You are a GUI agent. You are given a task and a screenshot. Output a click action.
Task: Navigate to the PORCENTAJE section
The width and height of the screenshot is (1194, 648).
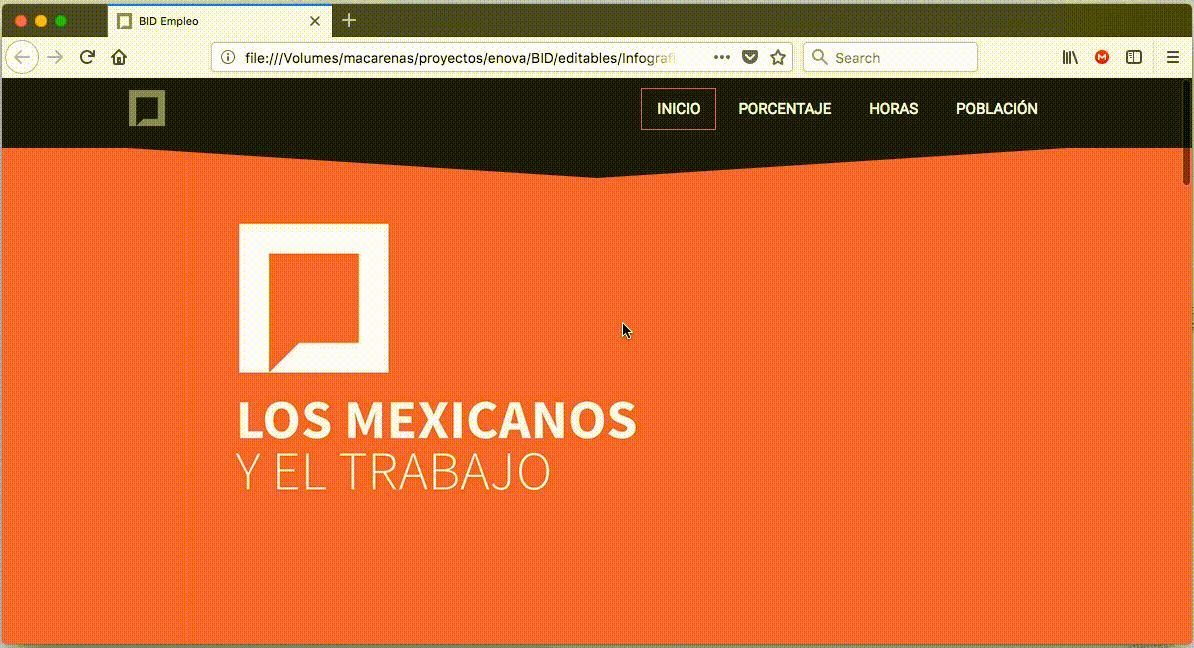pos(784,109)
